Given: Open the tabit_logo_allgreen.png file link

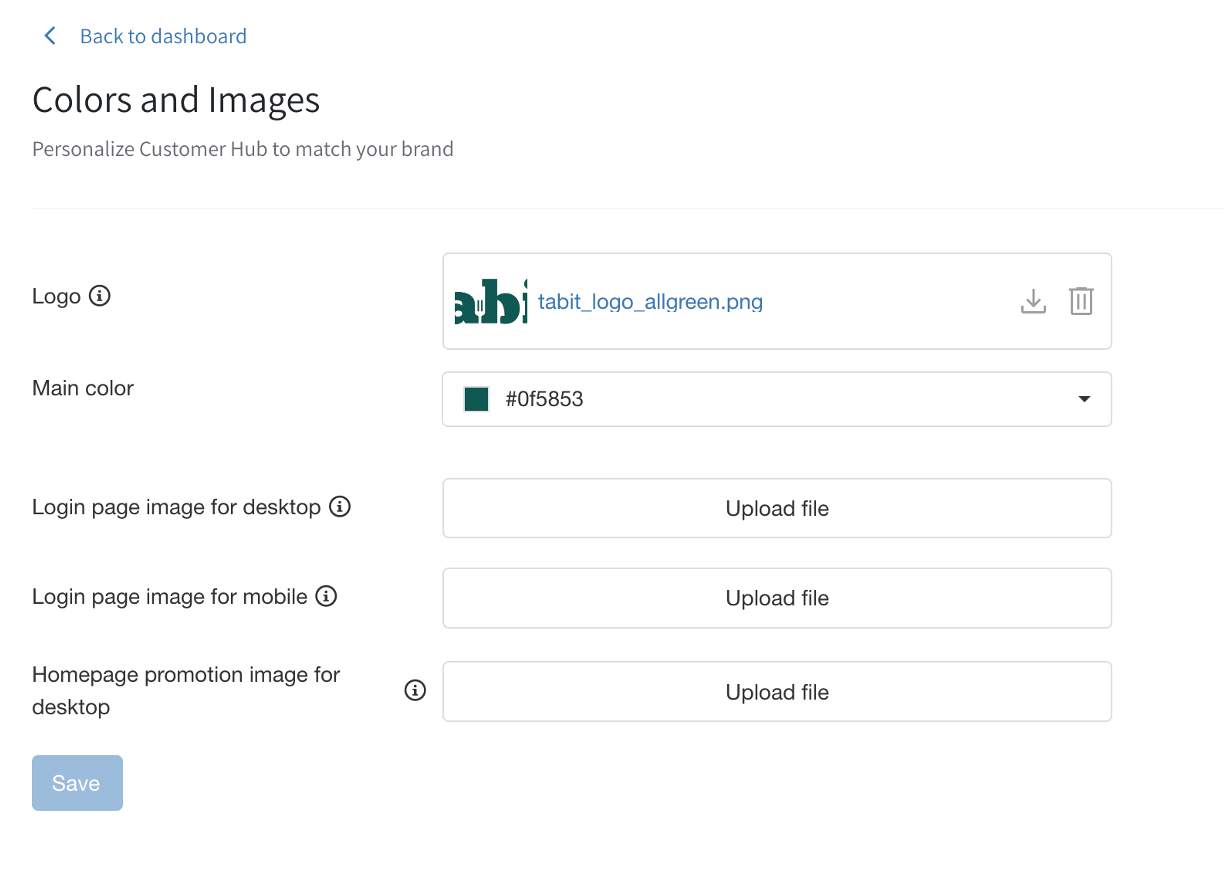Looking at the screenshot, I should pos(650,301).
